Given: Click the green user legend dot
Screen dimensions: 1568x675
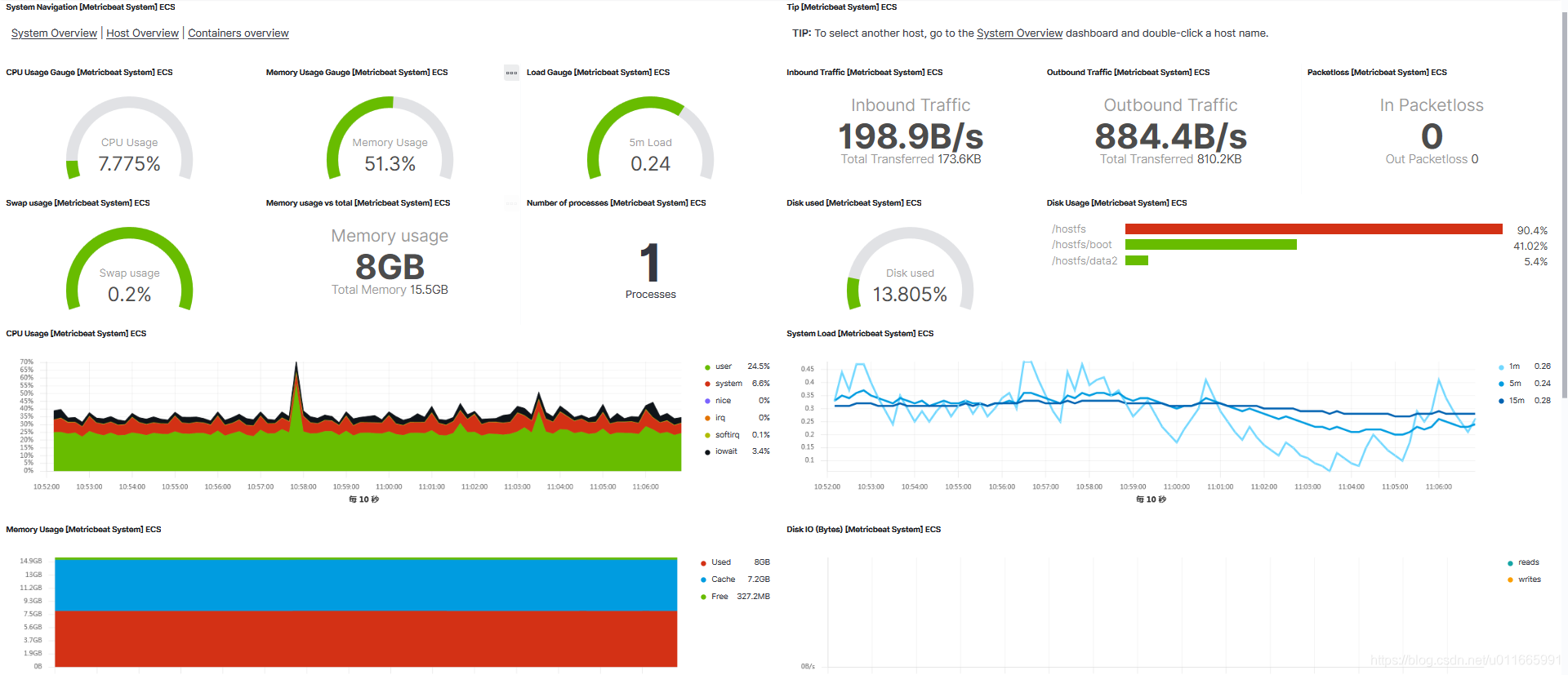Looking at the screenshot, I should coord(707,367).
